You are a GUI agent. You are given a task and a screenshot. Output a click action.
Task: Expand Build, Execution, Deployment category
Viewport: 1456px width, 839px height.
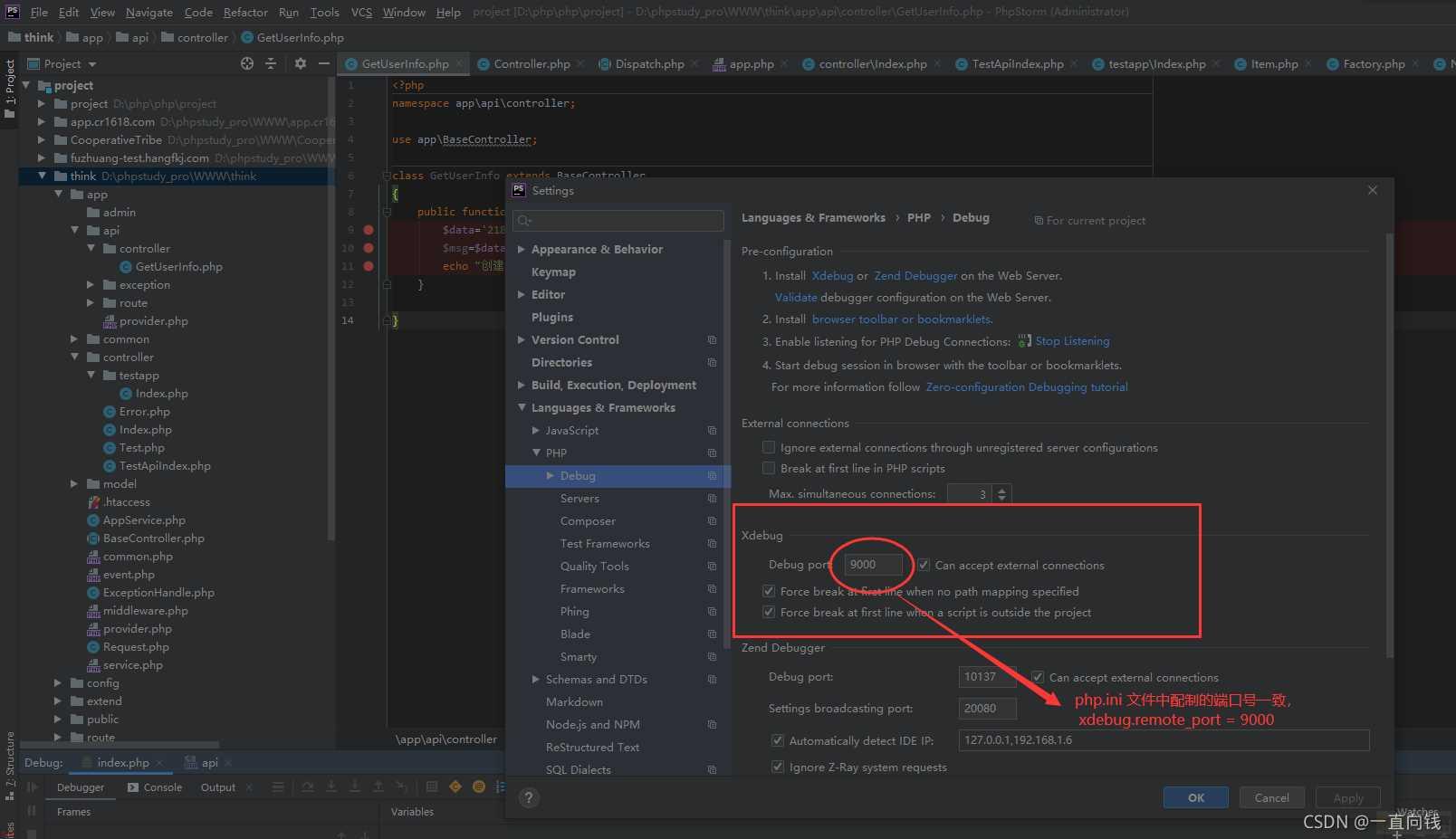(522, 385)
